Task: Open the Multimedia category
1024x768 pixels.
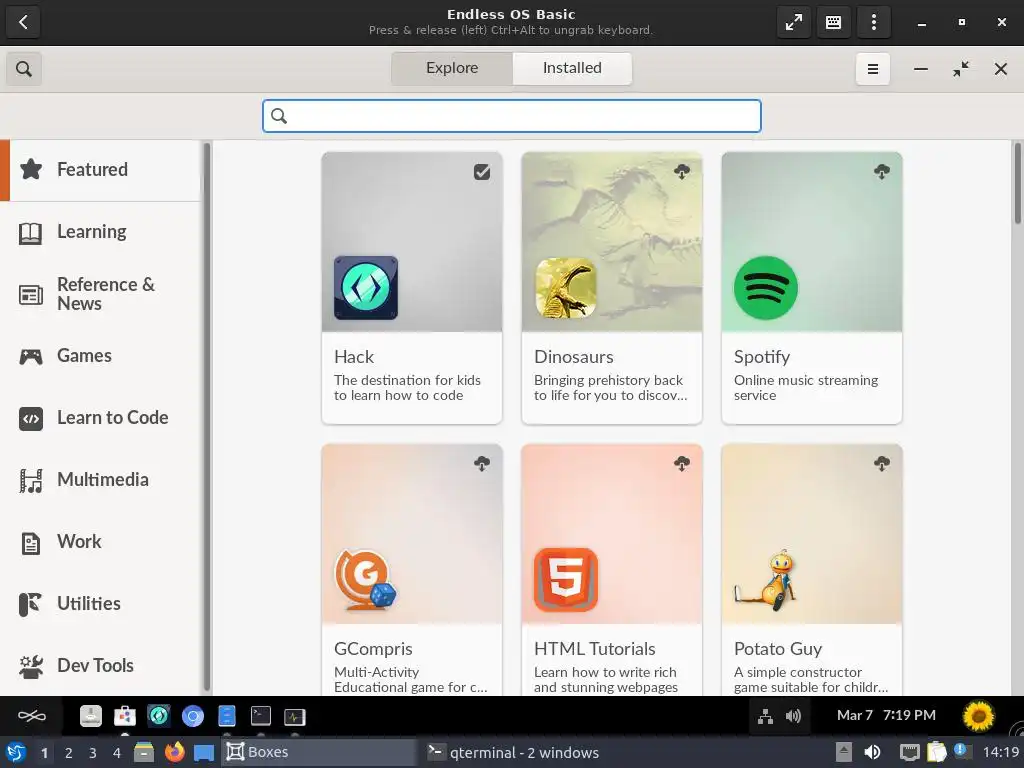Action: coord(101,480)
